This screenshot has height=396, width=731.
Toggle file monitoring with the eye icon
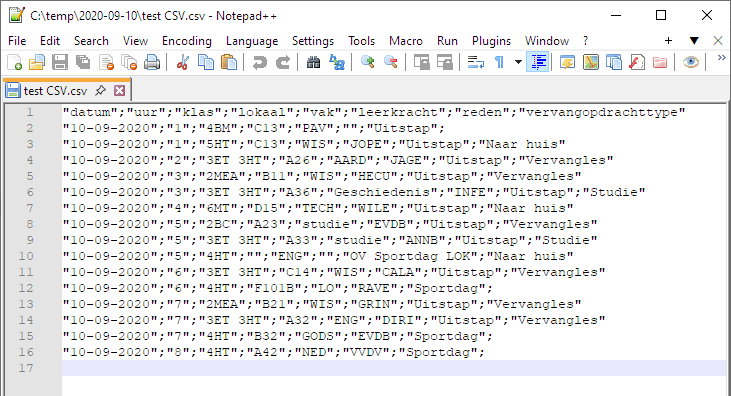pyautogui.click(x=690, y=62)
